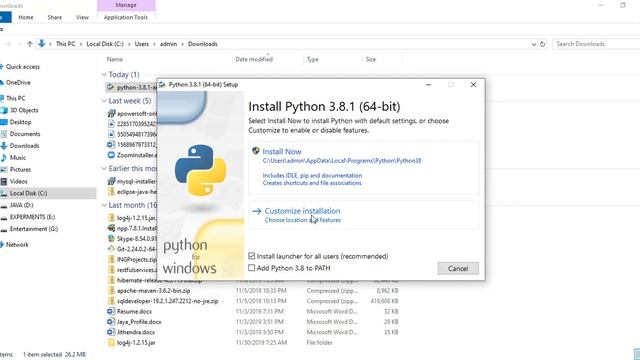The width and height of the screenshot is (640, 360).
Task: Select JAVA (D:) drive
Action: [21, 205]
